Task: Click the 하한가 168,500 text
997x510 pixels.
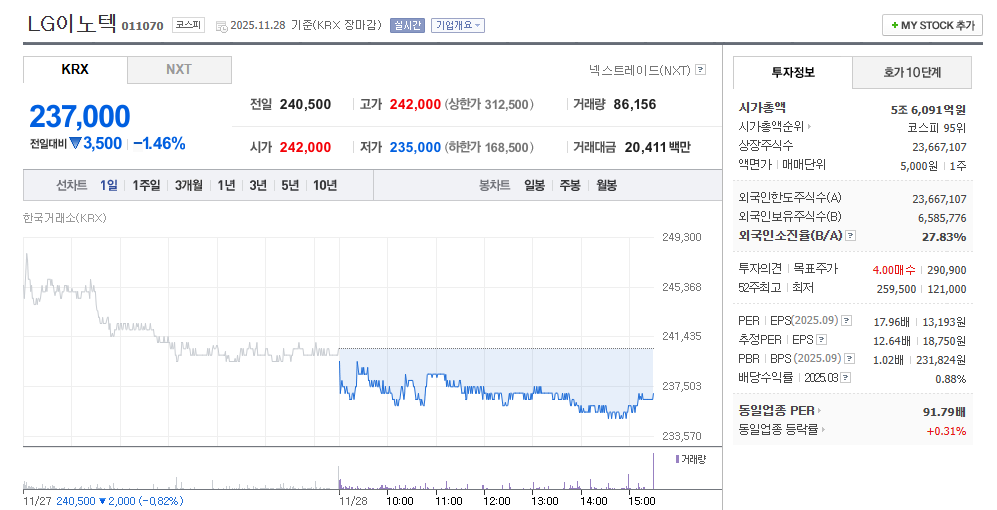Action: click(x=489, y=148)
